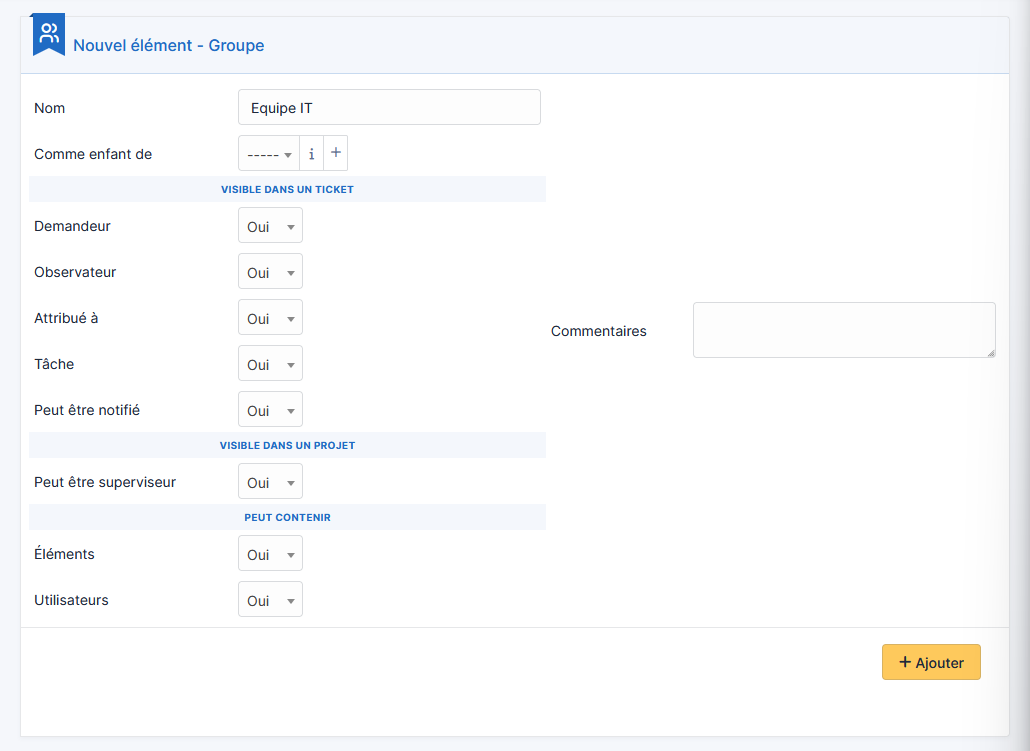
Task: Click the 'Nom' label
Action: [49, 108]
